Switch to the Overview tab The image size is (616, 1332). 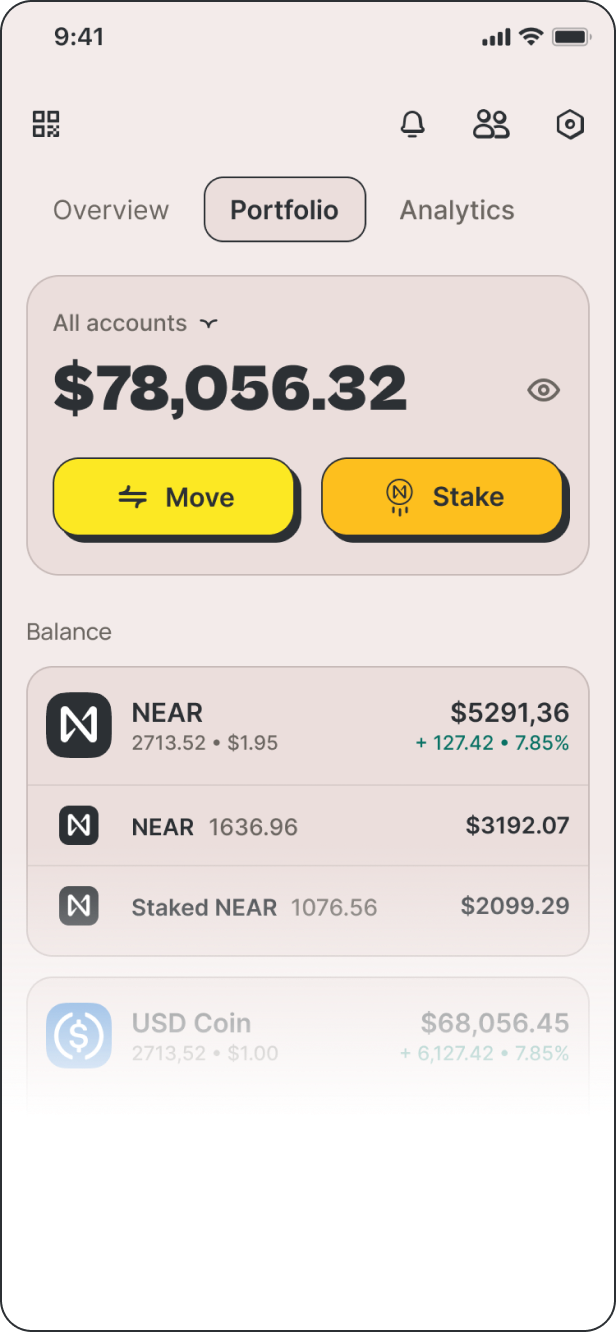tap(111, 210)
